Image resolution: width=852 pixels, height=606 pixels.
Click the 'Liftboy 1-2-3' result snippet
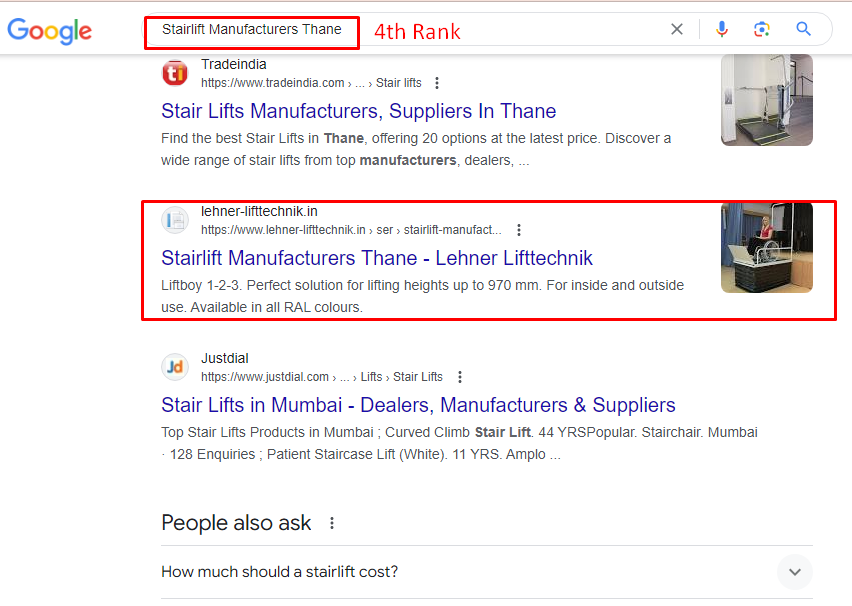coord(423,296)
